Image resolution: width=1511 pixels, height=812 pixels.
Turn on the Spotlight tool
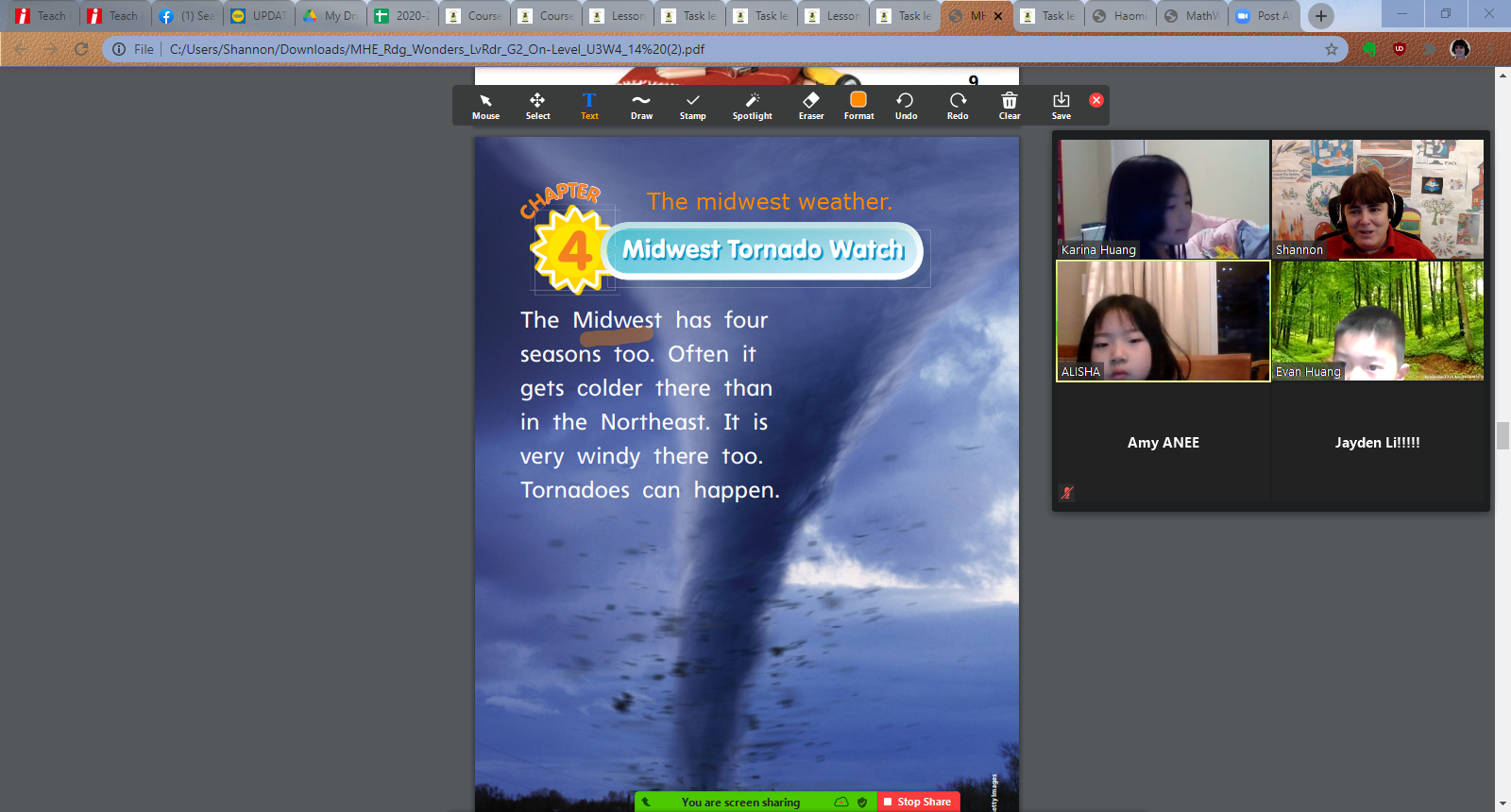(x=752, y=106)
